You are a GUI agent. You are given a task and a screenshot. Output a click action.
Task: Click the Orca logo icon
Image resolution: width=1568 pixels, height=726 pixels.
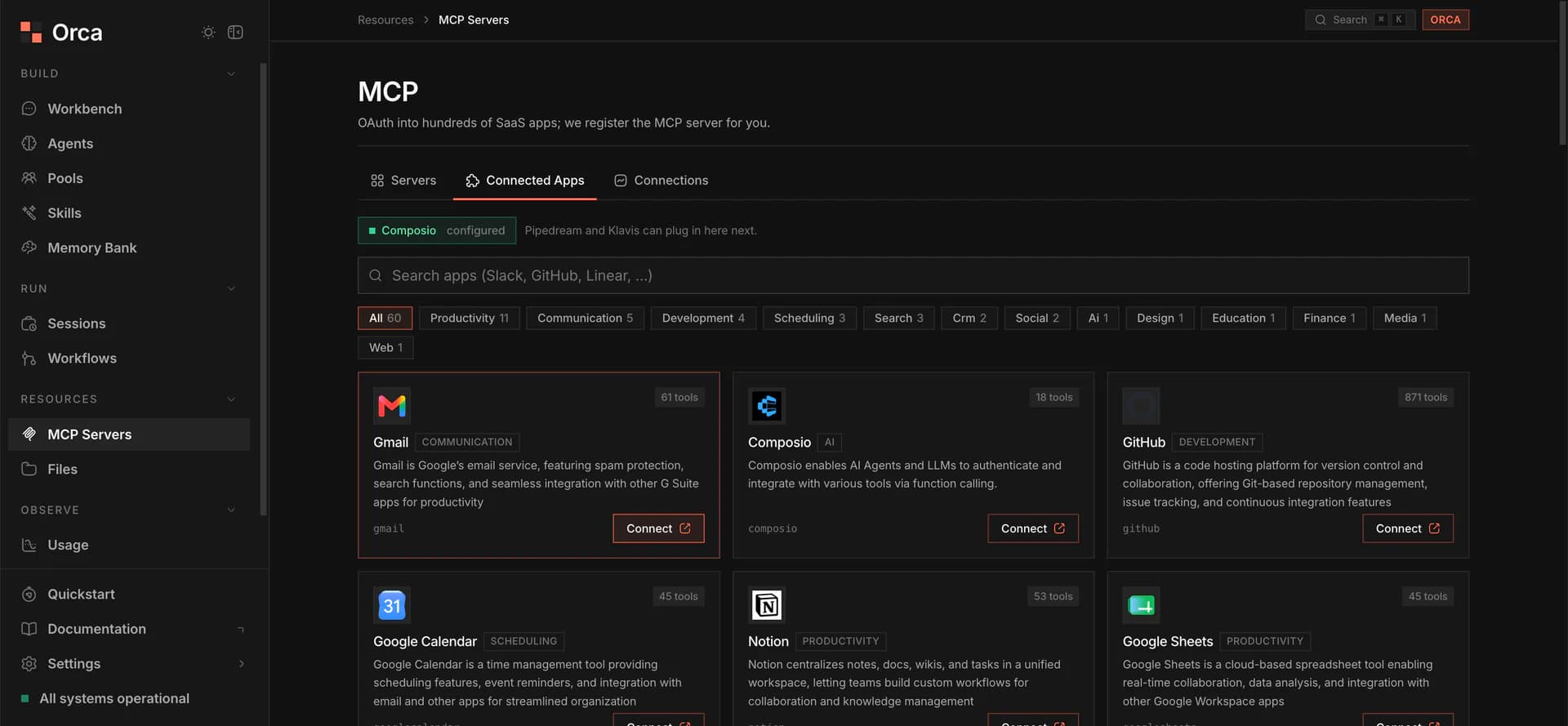31,32
